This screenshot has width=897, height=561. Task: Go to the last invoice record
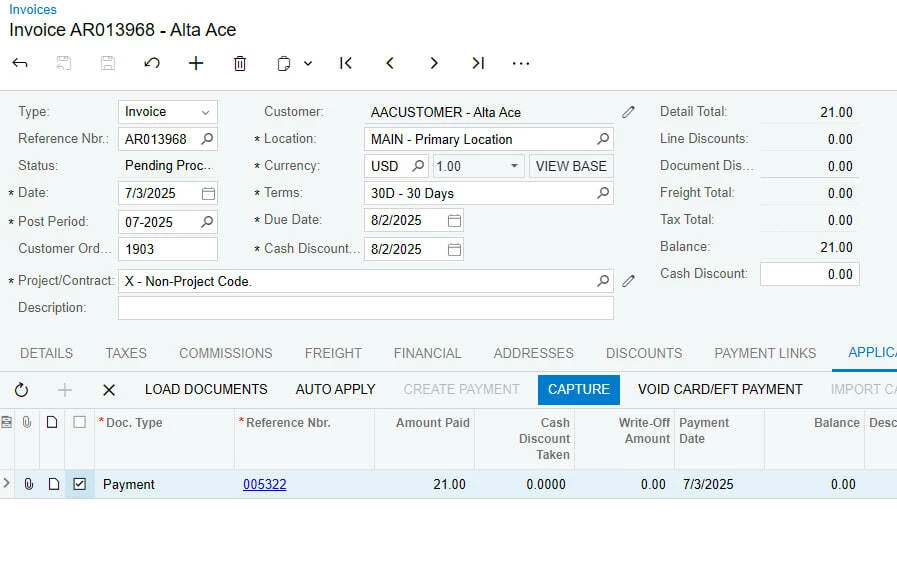[478, 63]
